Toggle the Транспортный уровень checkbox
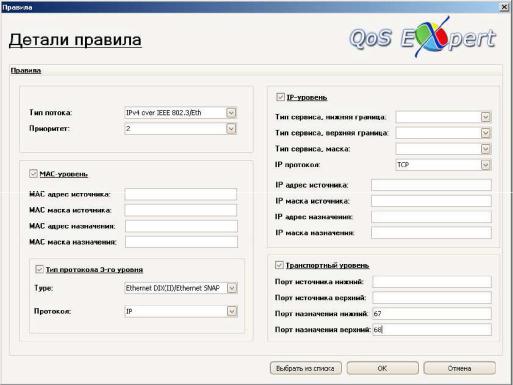Viewport: 513px width, 385px height. pyautogui.click(x=279, y=265)
